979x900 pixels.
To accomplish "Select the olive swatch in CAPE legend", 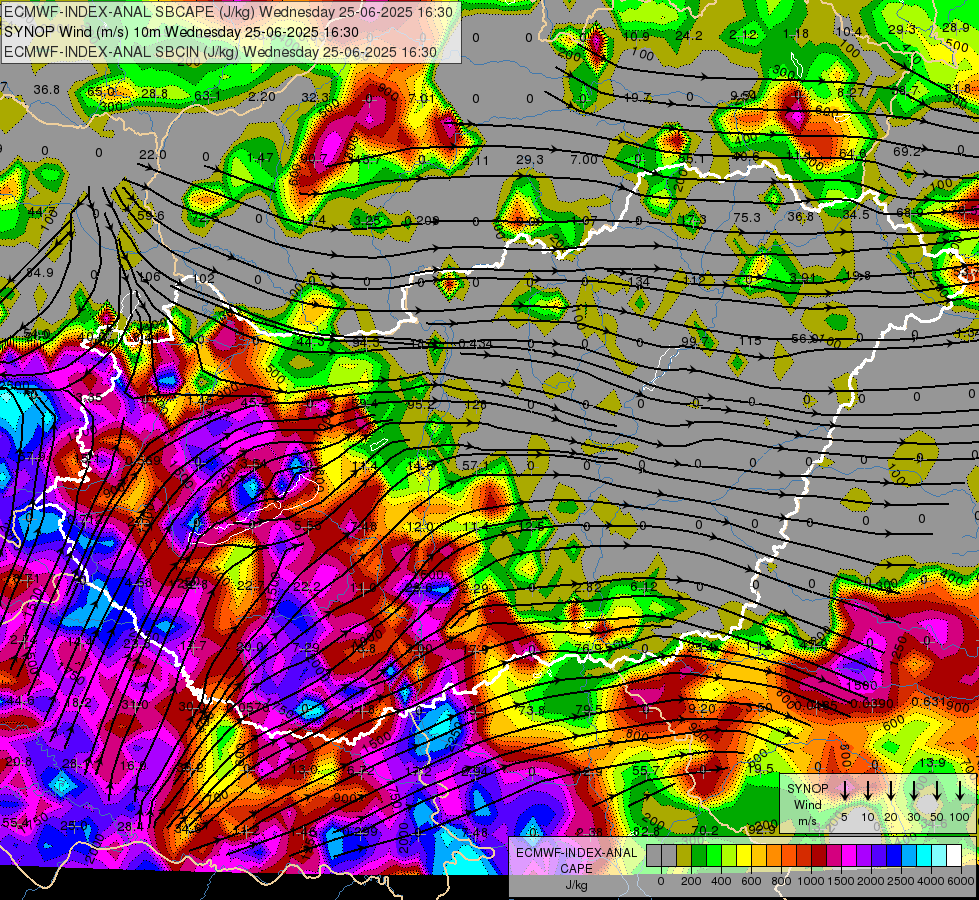I will tap(684, 856).
